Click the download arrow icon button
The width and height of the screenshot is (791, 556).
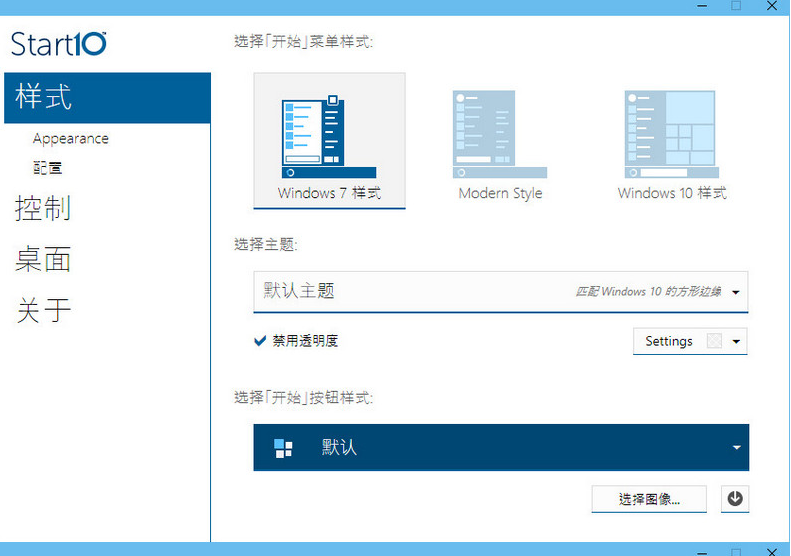coord(735,499)
